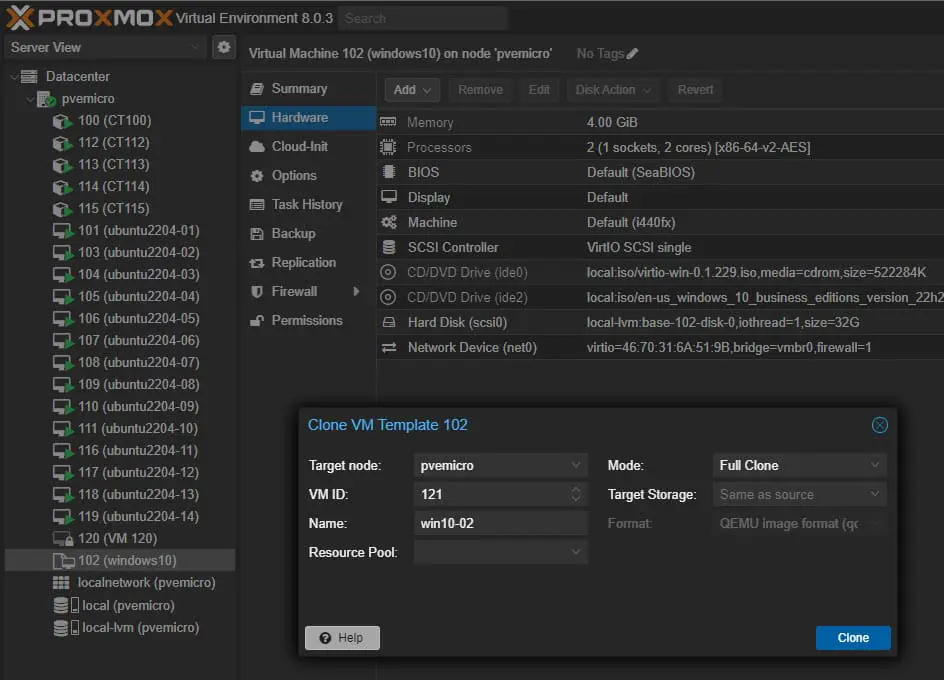Close the Clone VM Template dialog
Image resolution: width=944 pixels, height=680 pixels.
[x=880, y=425]
